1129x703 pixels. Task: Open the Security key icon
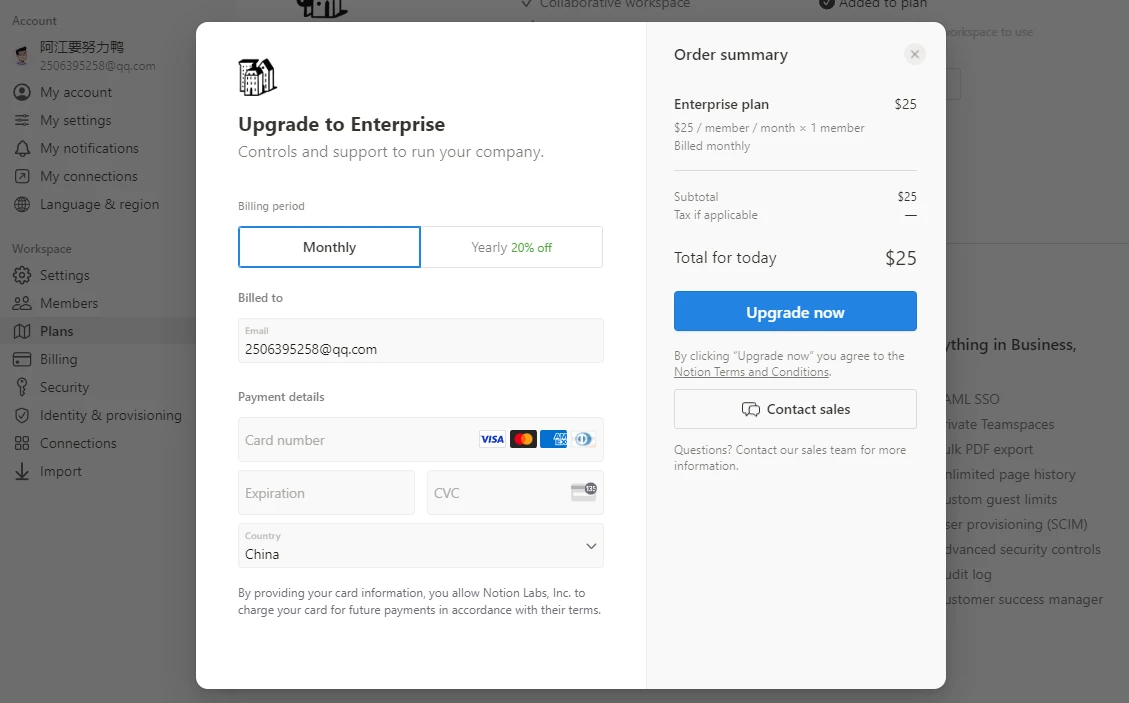[22, 387]
